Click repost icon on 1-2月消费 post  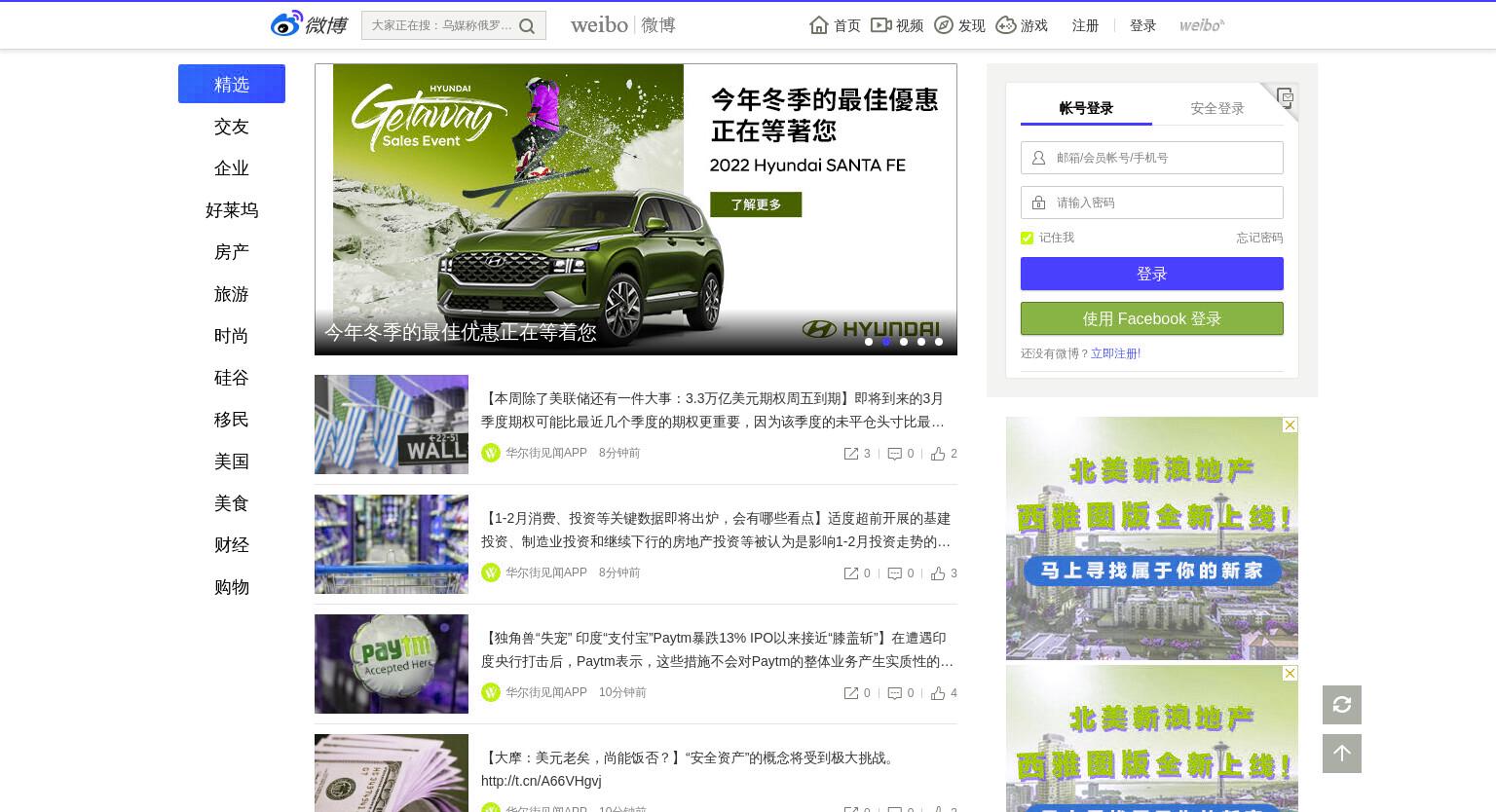coord(851,573)
